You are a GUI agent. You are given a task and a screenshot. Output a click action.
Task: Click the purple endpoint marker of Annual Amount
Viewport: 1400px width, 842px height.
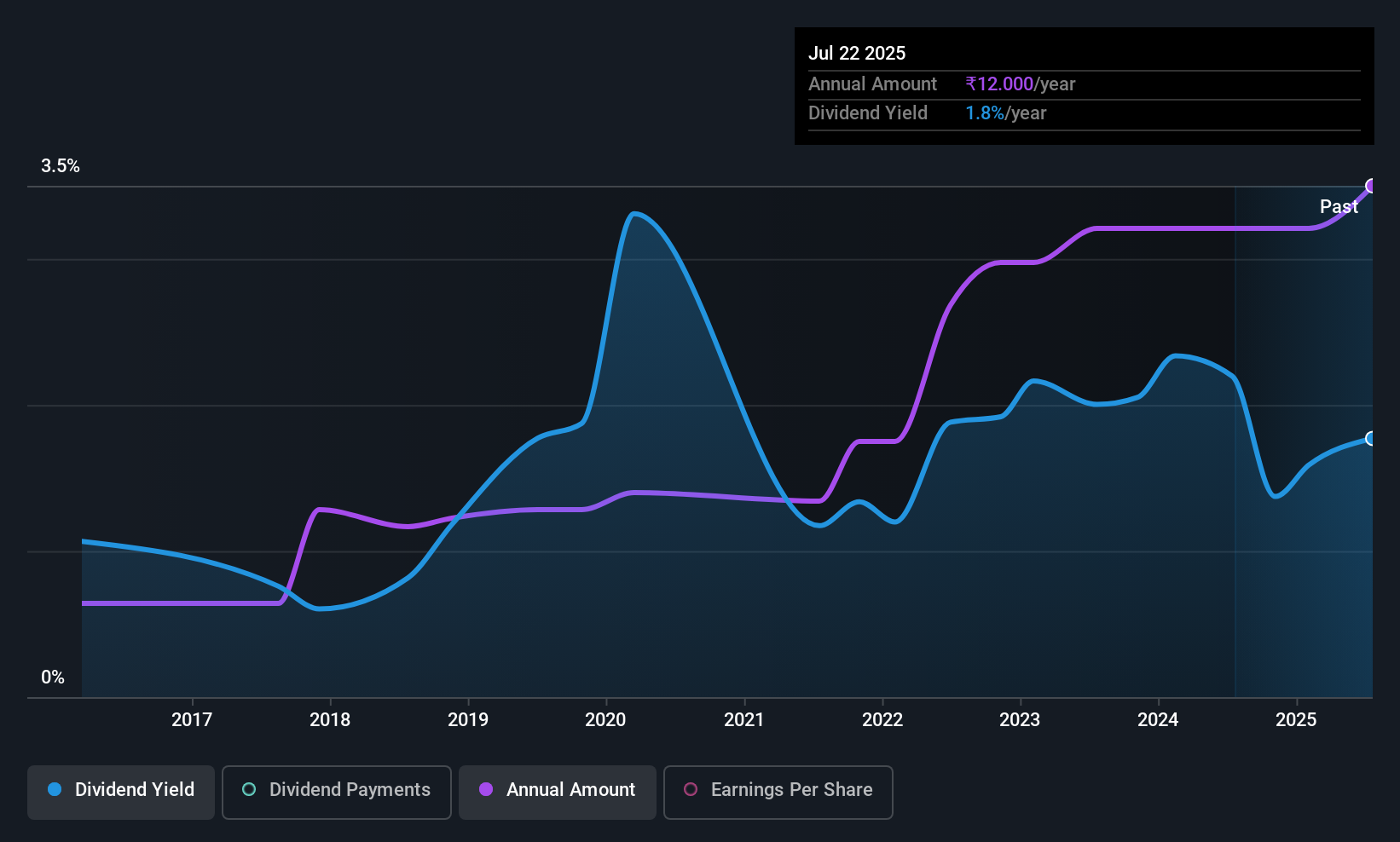click(1371, 186)
